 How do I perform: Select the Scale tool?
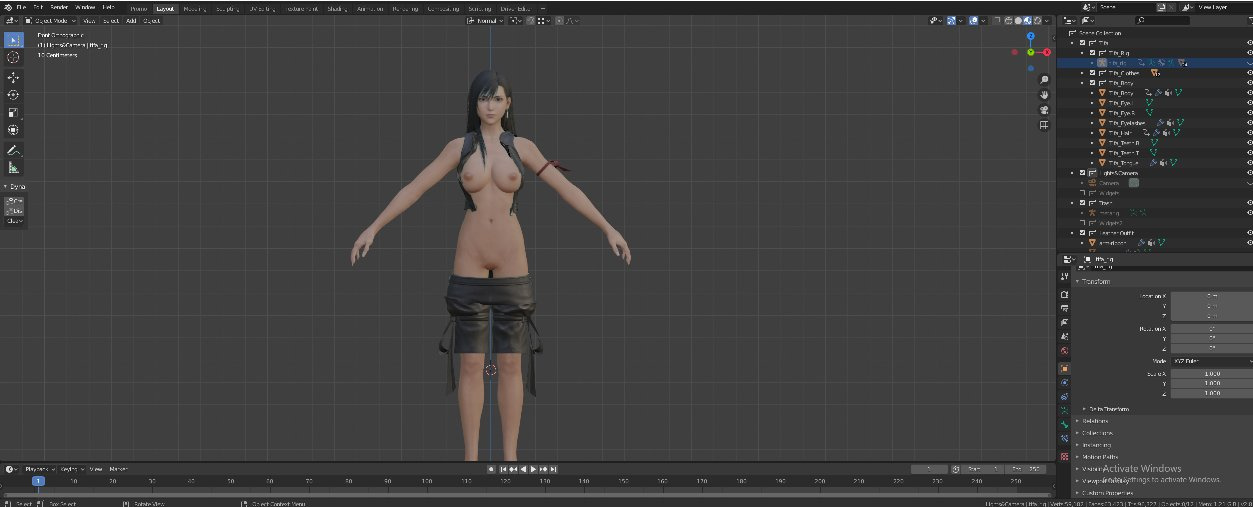pos(13,113)
